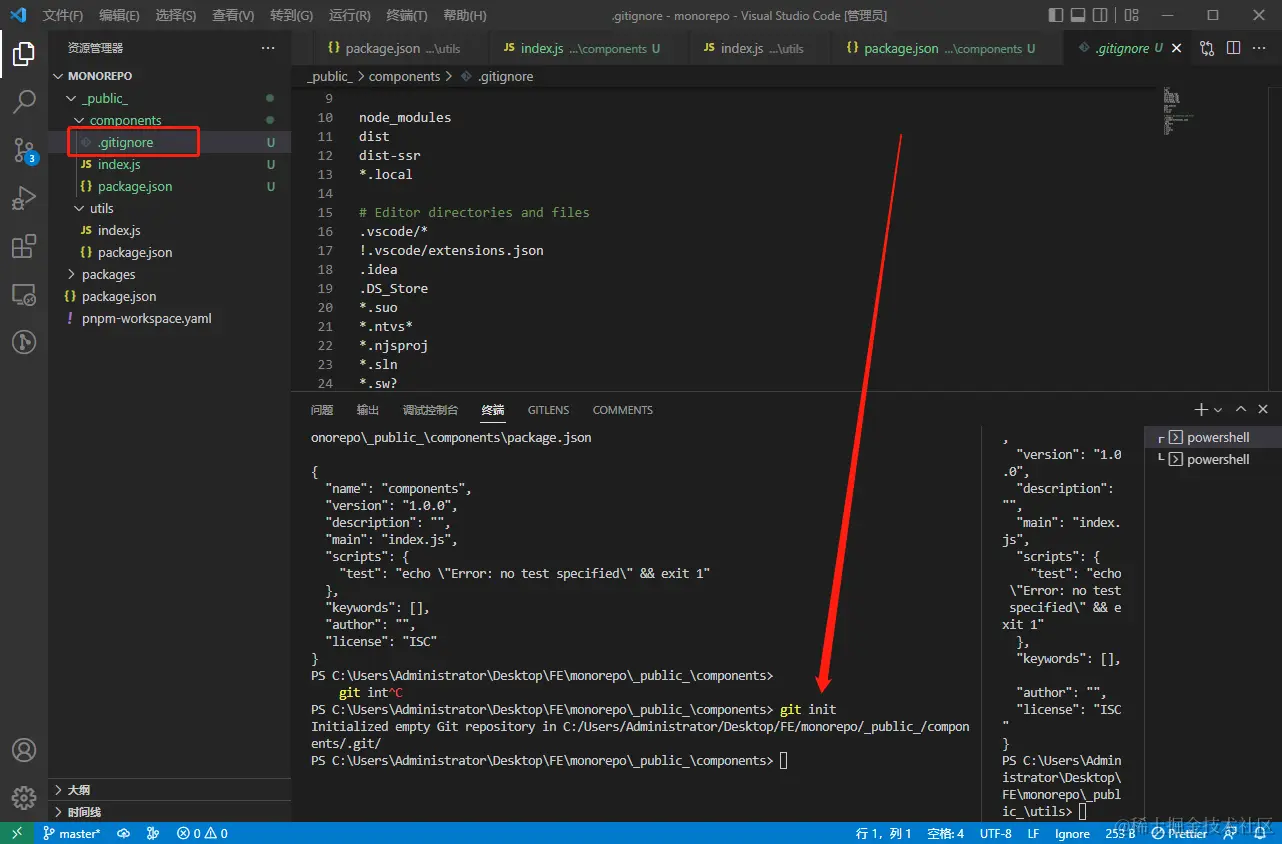Open Run and Debug view
The width and height of the screenshot is (1282, 844).
tap(24, 198)
